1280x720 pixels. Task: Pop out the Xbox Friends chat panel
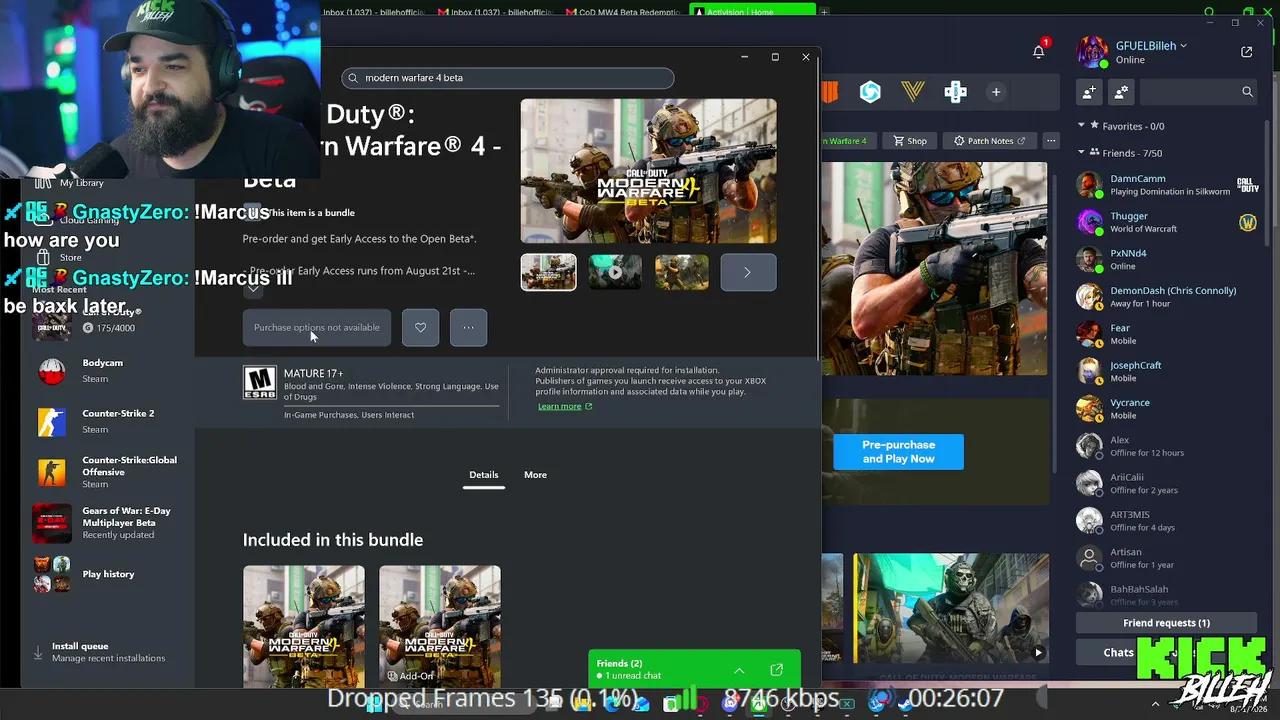tap(776, 670)
